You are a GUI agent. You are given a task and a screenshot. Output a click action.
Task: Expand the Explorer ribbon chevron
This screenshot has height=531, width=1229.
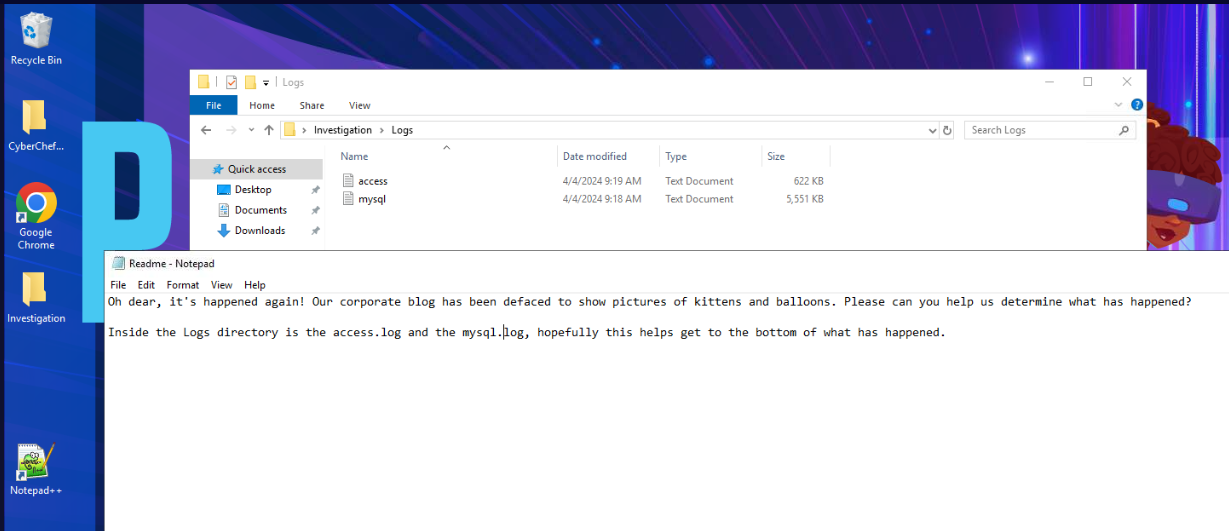coord(1118,105)
